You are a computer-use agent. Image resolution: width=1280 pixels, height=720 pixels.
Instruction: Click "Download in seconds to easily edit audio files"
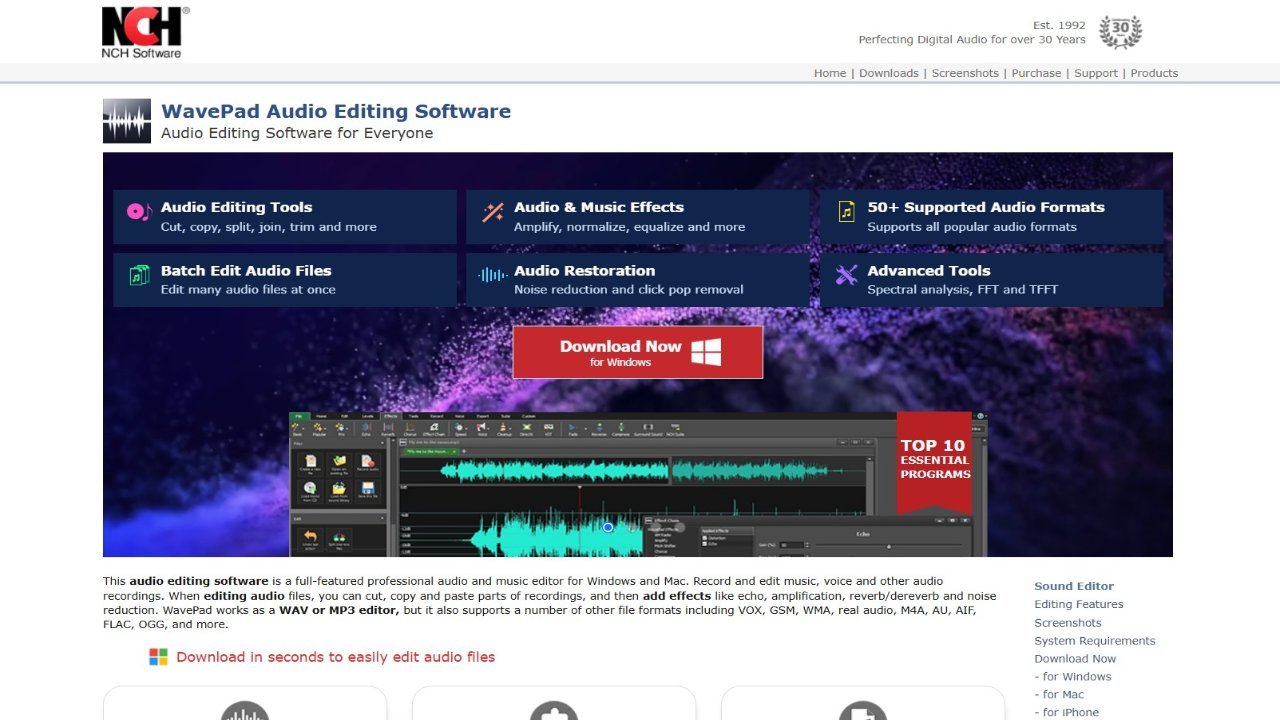tap(336, 657)
